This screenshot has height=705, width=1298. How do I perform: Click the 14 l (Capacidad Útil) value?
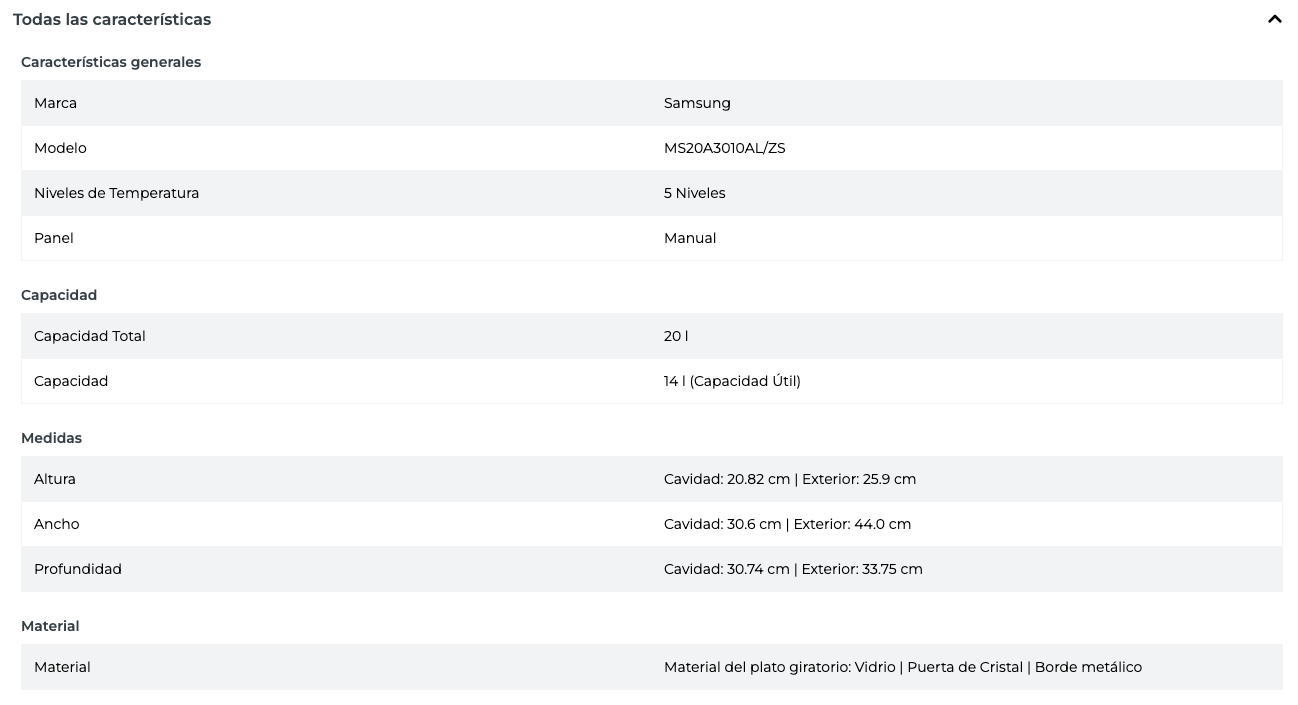[x=732, y=381]
